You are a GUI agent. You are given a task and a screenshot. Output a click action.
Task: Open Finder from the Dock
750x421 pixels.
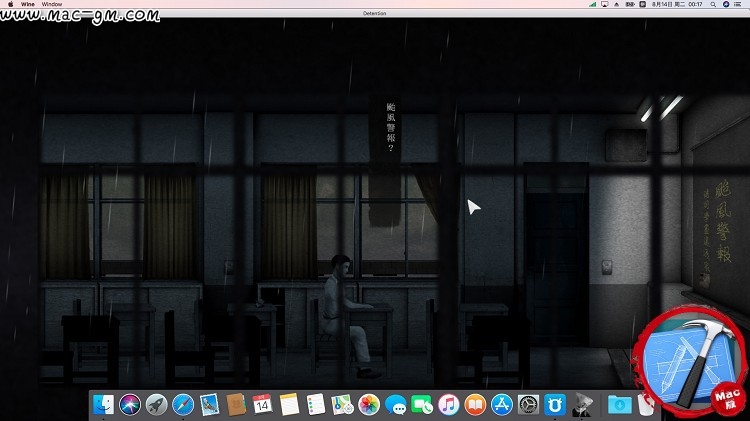click(103, 405)
